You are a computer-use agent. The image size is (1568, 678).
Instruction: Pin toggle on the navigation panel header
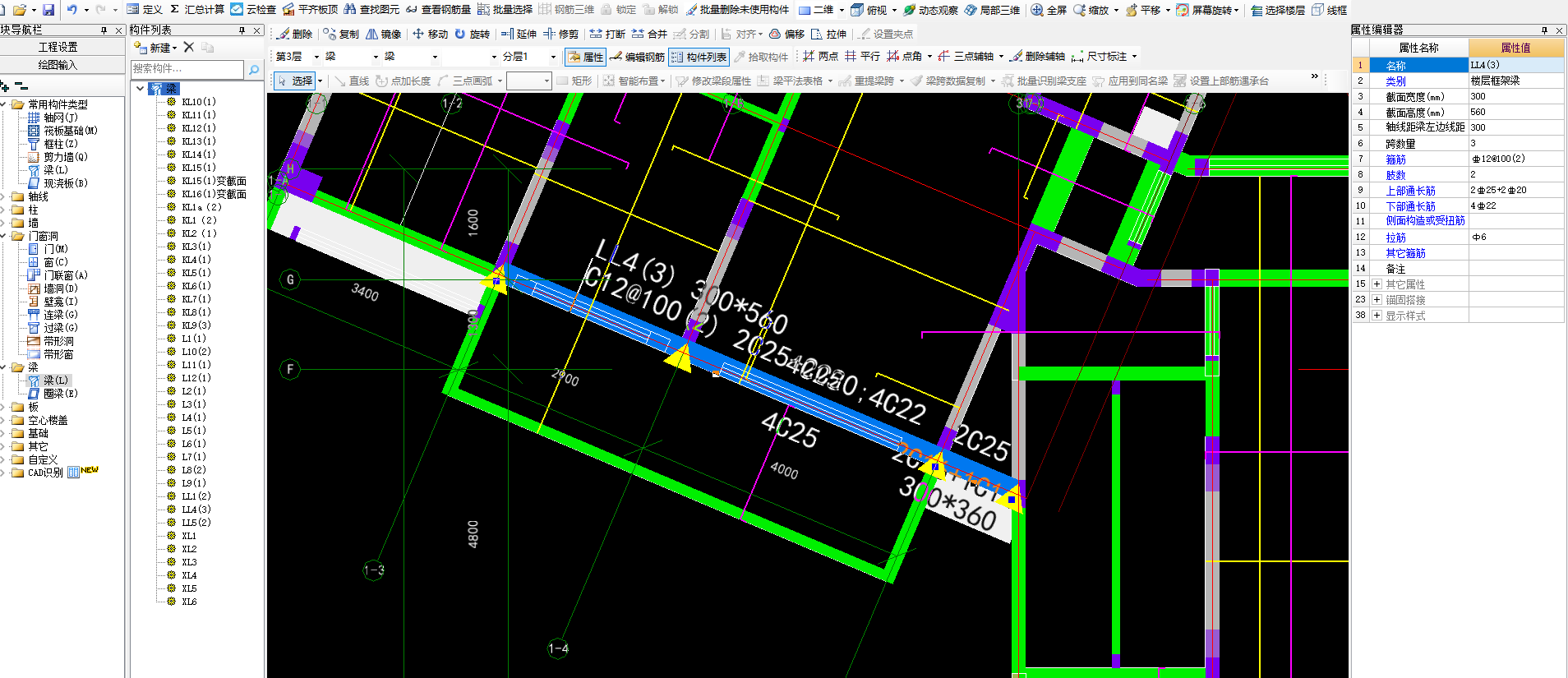(104, 30)
